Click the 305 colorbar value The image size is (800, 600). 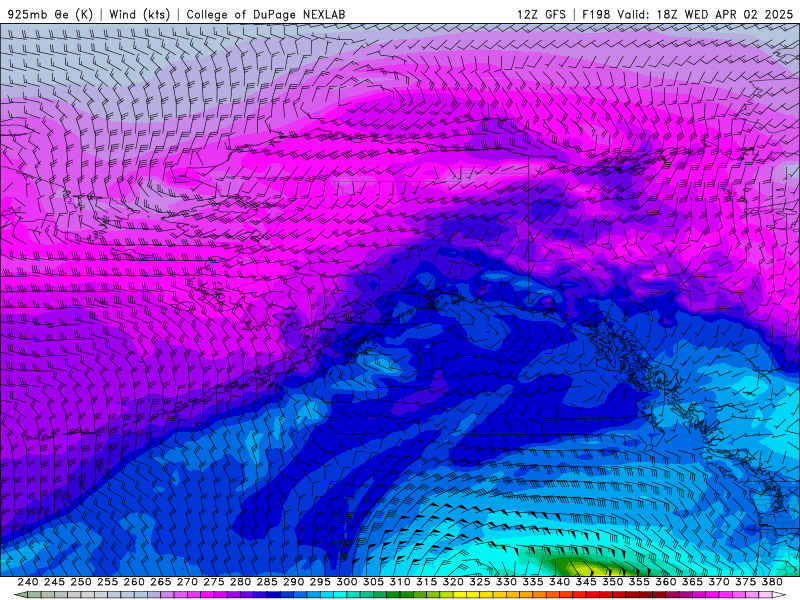tap(373, 582)
